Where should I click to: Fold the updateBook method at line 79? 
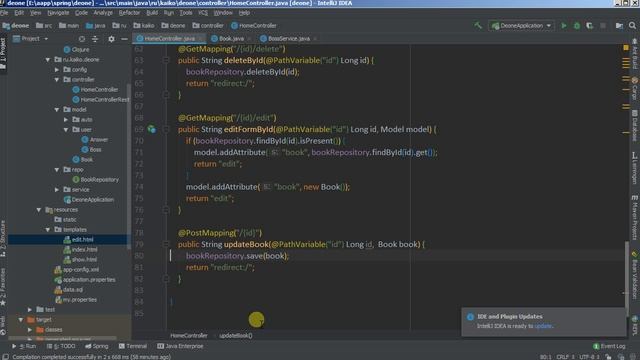[x=166, y=244]
